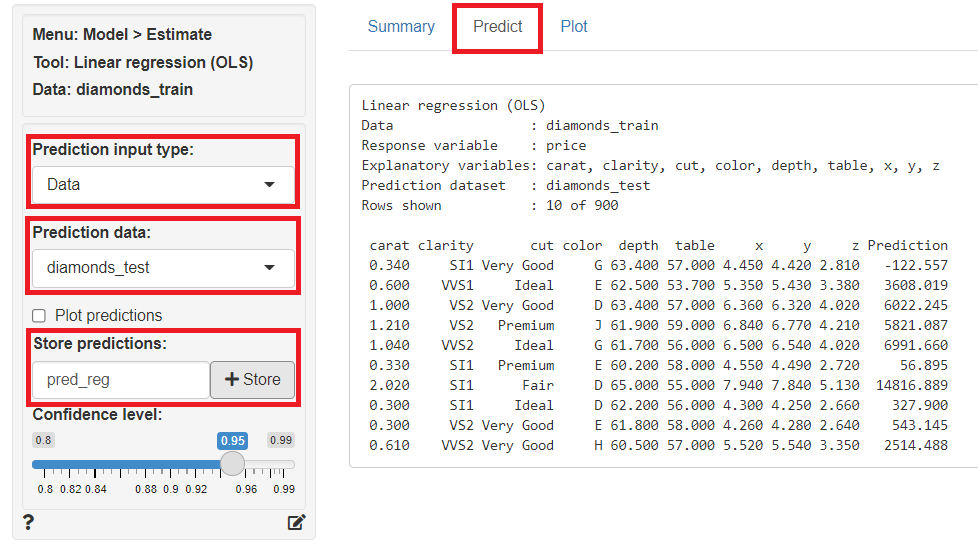The height and width of the screenshot is (555, 978).
Task: Switch to the Summary tab
Action: 401,27
